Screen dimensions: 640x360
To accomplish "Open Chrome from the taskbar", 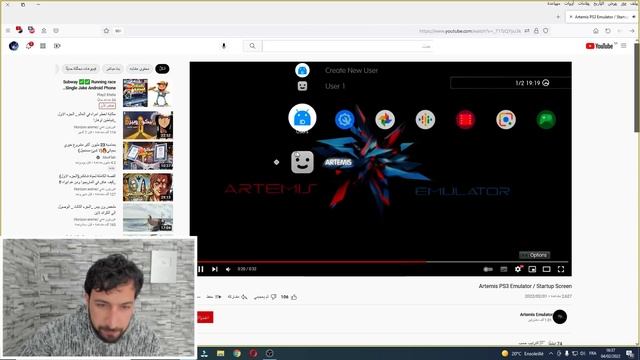I will (237, 353).
